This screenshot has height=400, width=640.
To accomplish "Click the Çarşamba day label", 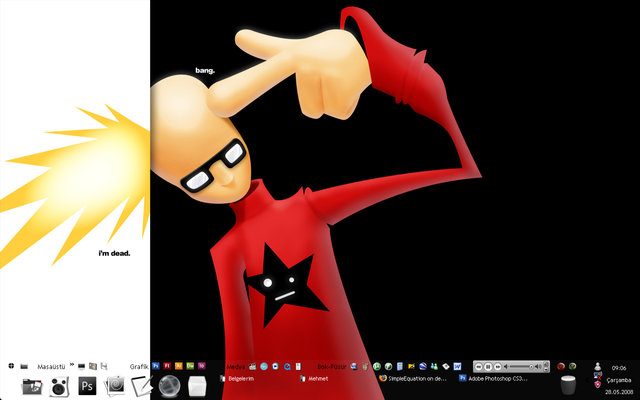I will pyautogui.click(x=619, y=380).
